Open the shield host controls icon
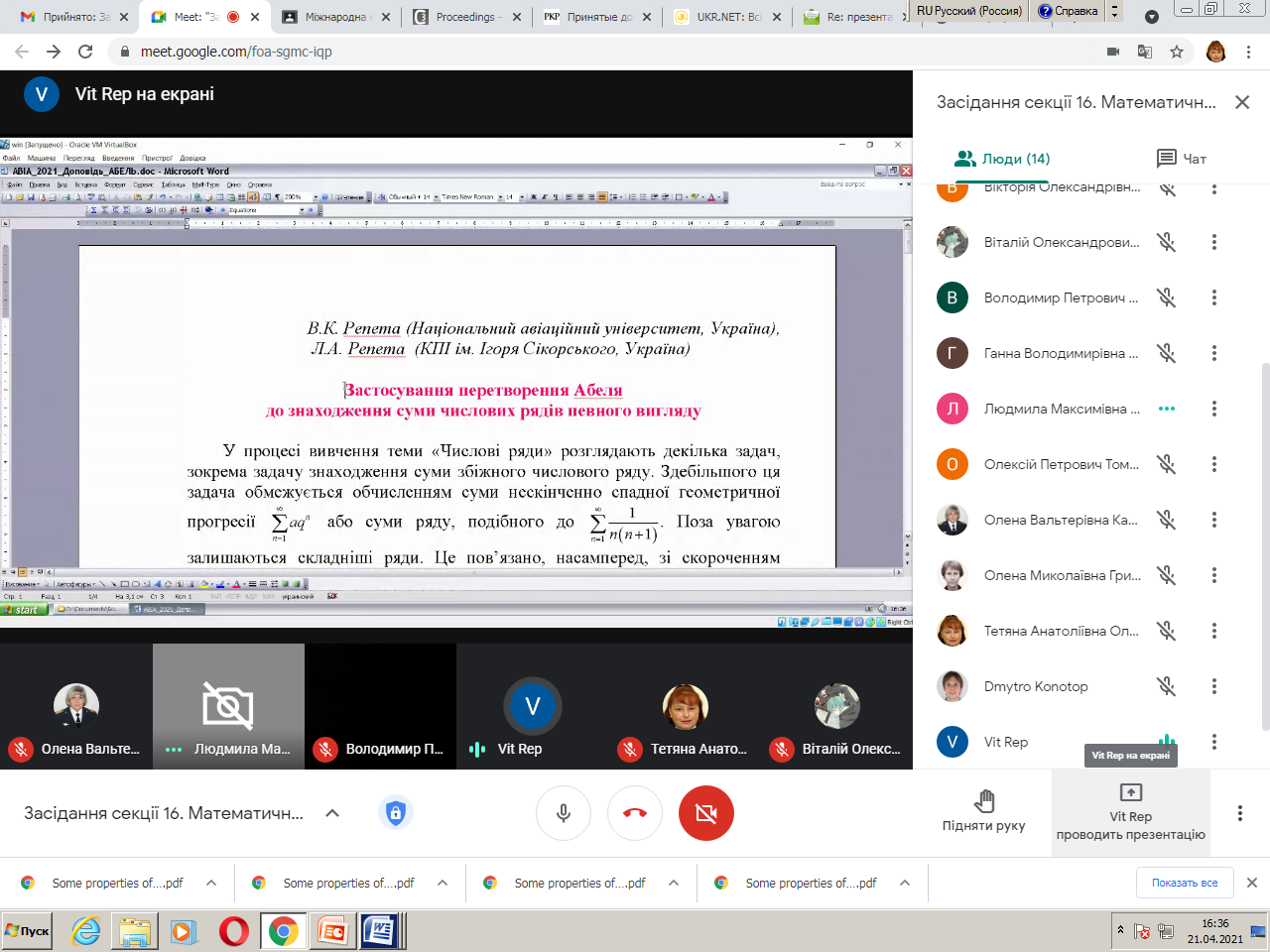 396,813
